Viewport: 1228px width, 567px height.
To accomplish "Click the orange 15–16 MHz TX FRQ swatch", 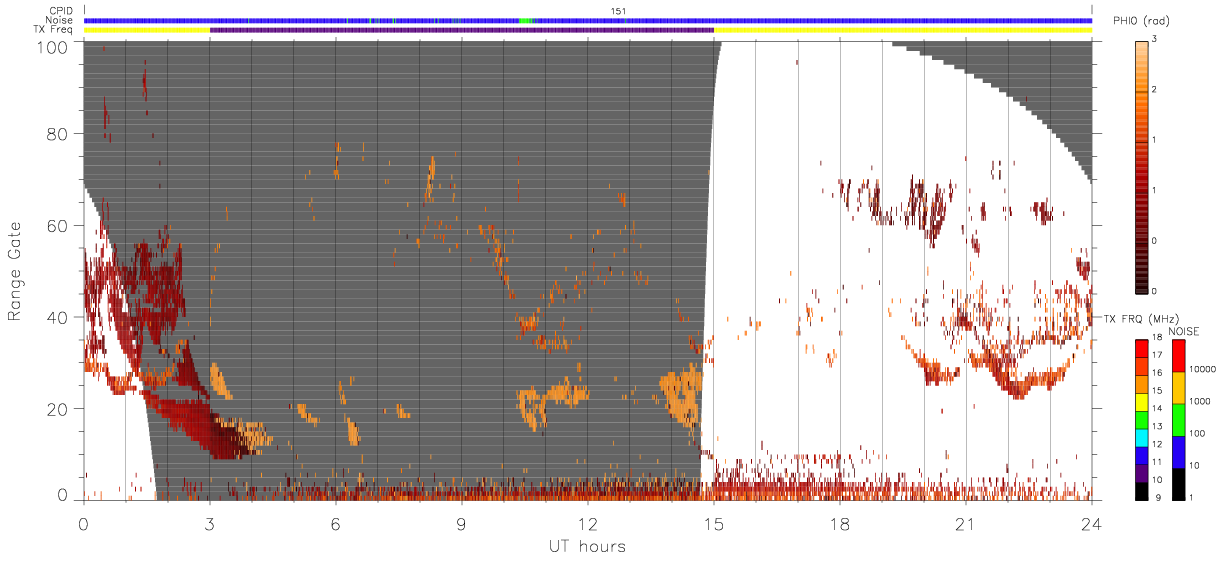I will (x=1142, y=384).
